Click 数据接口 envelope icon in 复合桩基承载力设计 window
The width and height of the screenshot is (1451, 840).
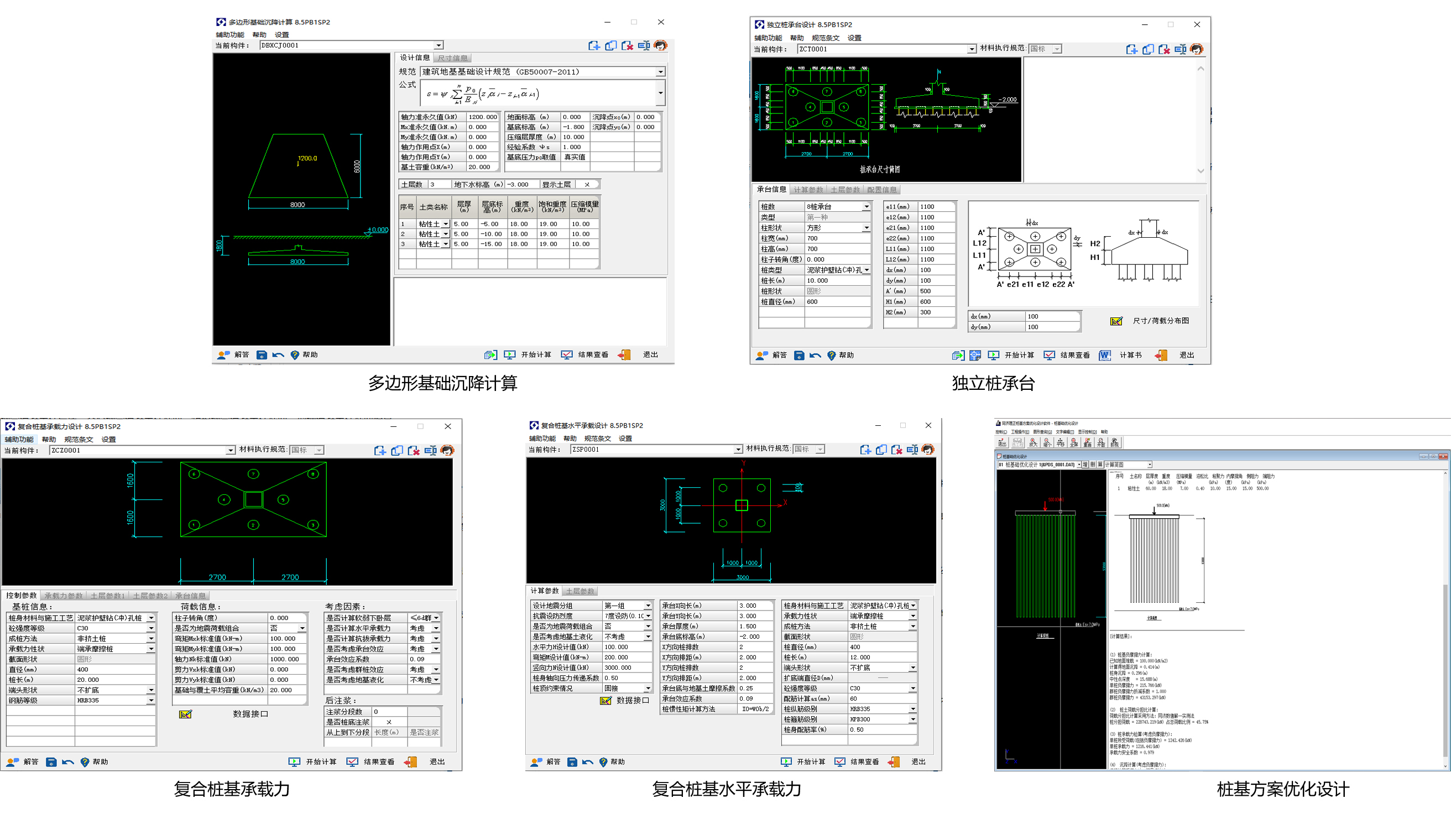click(185, 714)
